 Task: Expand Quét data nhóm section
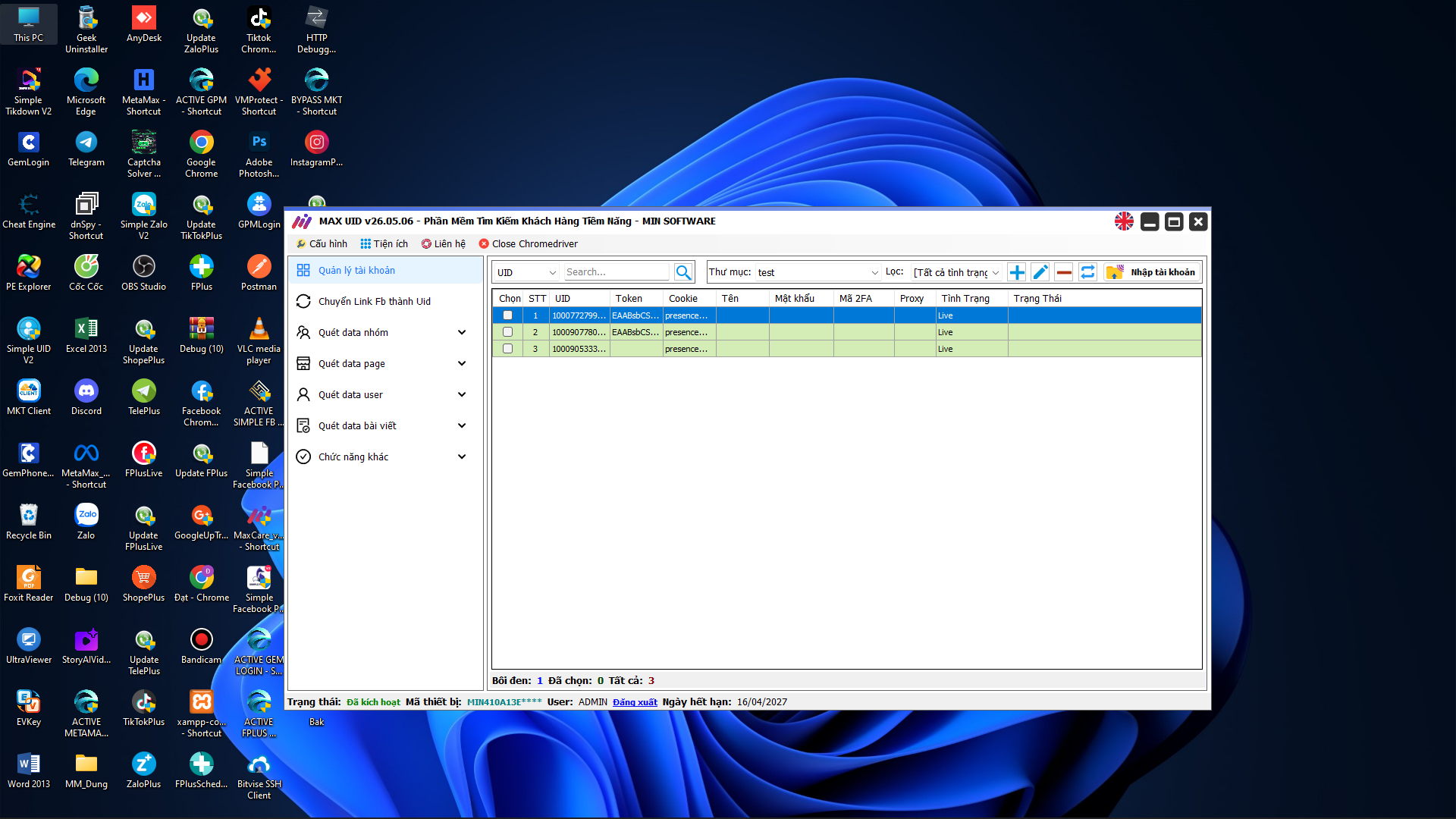(385, 333)
